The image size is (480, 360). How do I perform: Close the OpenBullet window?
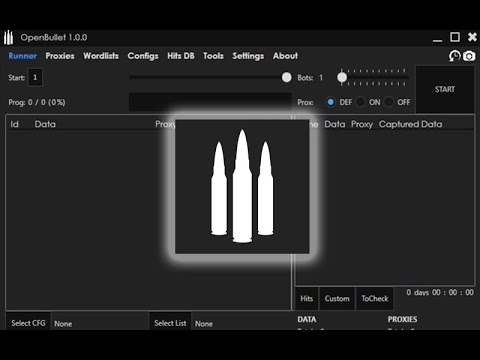[x=472, y=37]
